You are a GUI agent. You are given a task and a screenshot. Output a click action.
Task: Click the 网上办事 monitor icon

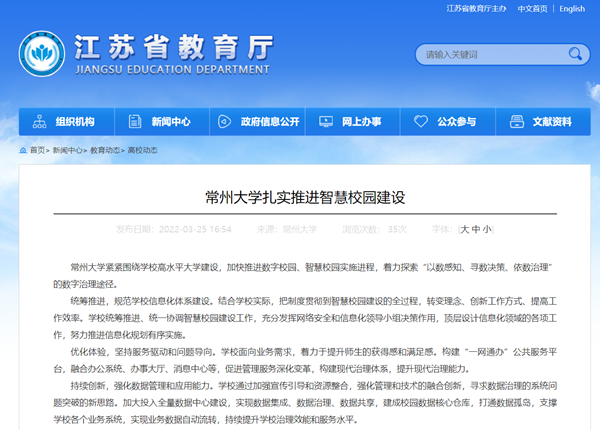pyautogui.click(x=327, y=122)
